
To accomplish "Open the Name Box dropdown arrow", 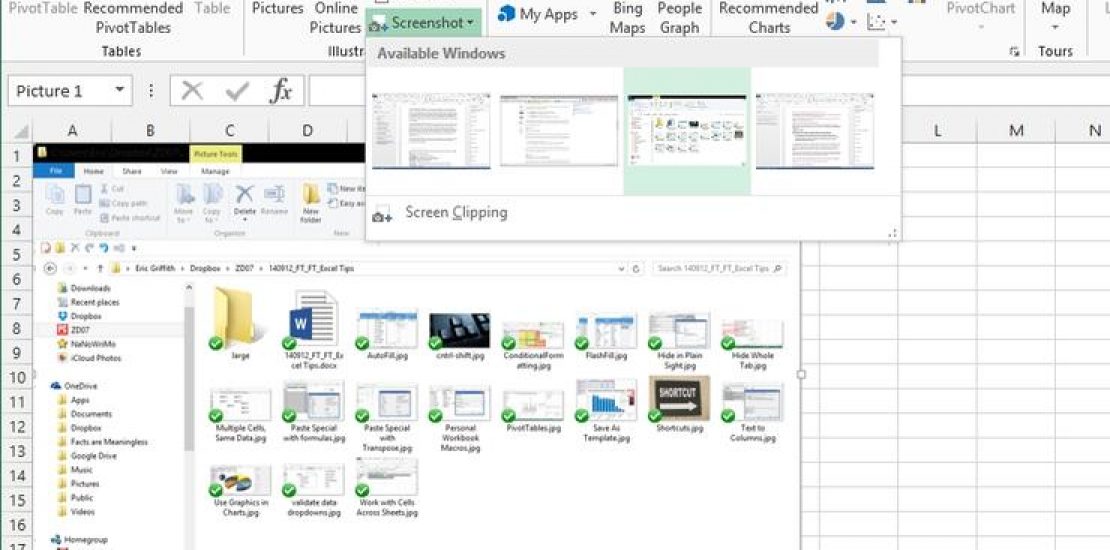I will pos(120,91).
